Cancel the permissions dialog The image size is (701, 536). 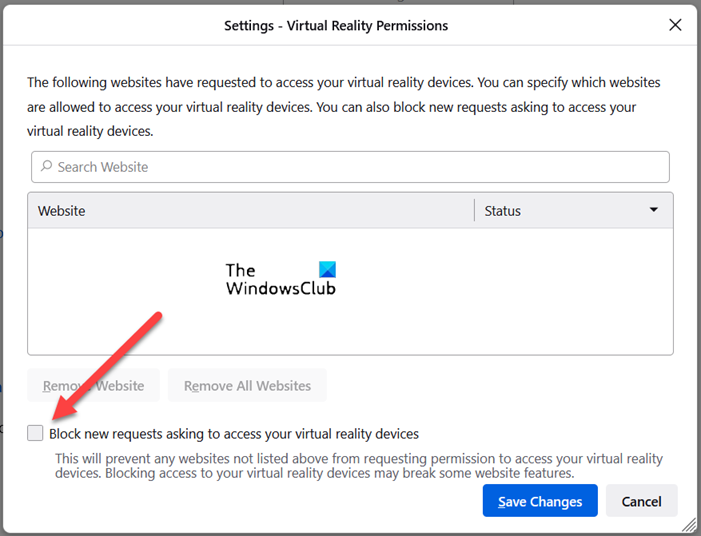click(x=641, y=501)
